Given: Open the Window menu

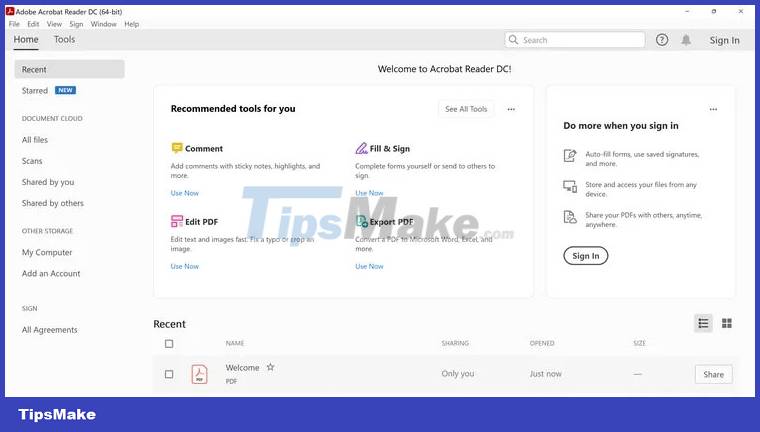Looking at the screenshot, I should tap(103, 24).
